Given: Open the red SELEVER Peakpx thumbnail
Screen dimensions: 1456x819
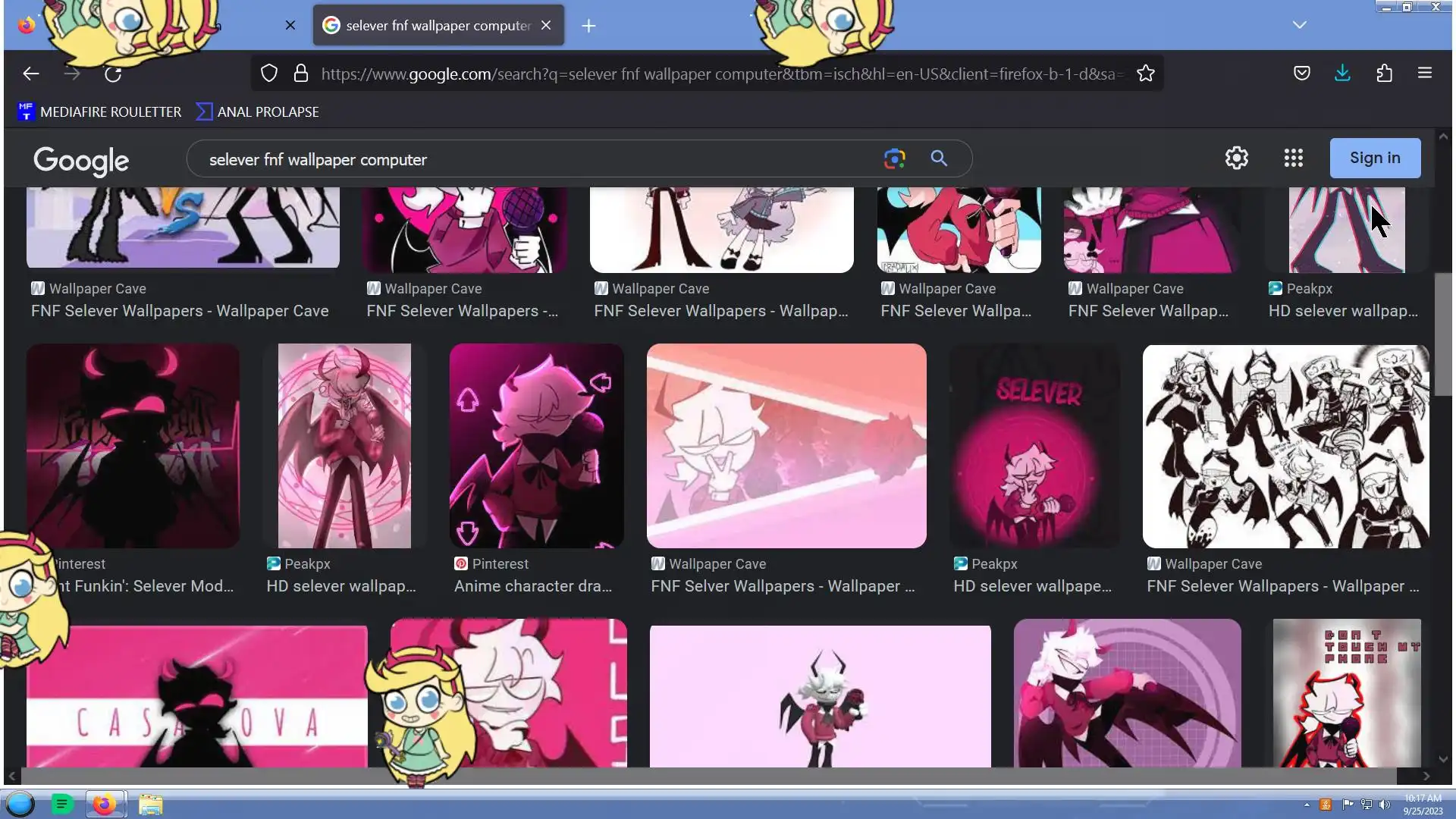Looking at the screenshot, I should pos(1034,447).
